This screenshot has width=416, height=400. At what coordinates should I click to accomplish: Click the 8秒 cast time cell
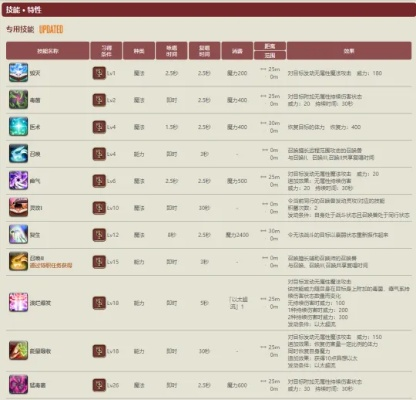coord(172,235)
